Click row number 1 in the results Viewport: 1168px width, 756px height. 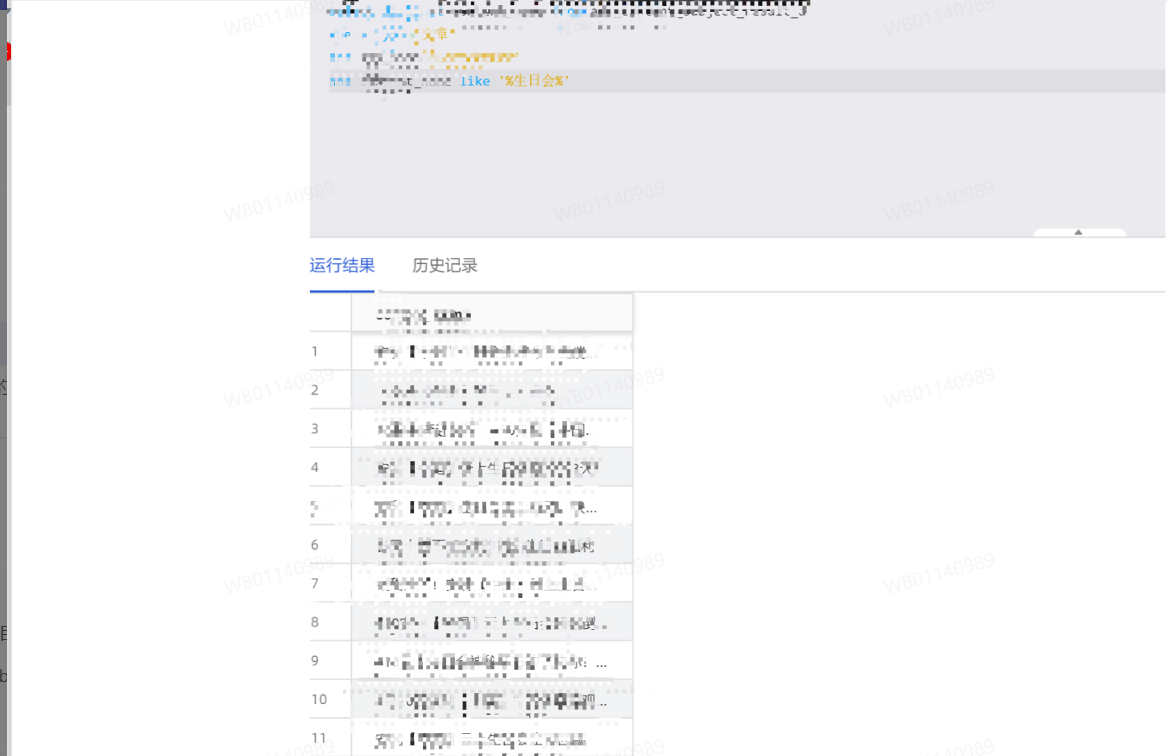pyautogui.click(x=315, y=352)
